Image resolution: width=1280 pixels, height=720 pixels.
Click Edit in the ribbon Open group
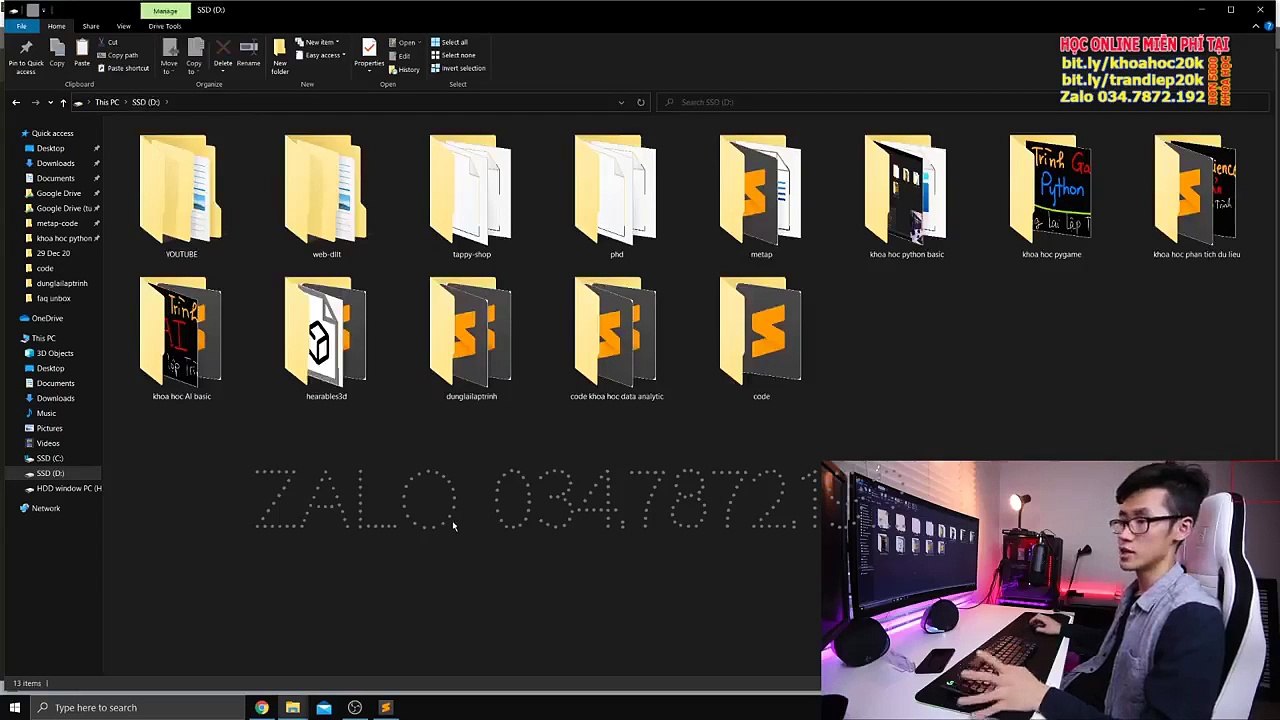[400, 56]
